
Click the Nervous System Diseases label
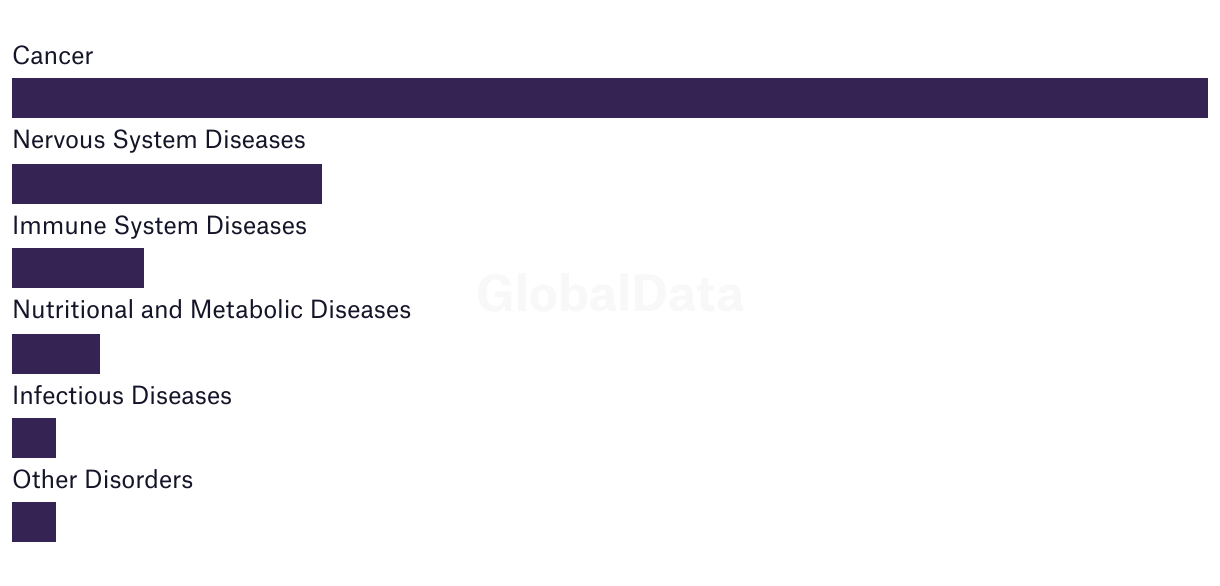(159, 140)
